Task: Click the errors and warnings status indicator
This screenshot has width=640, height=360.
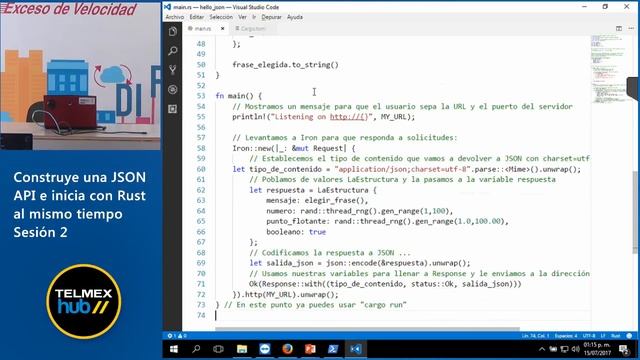Action: pos(177,336)
